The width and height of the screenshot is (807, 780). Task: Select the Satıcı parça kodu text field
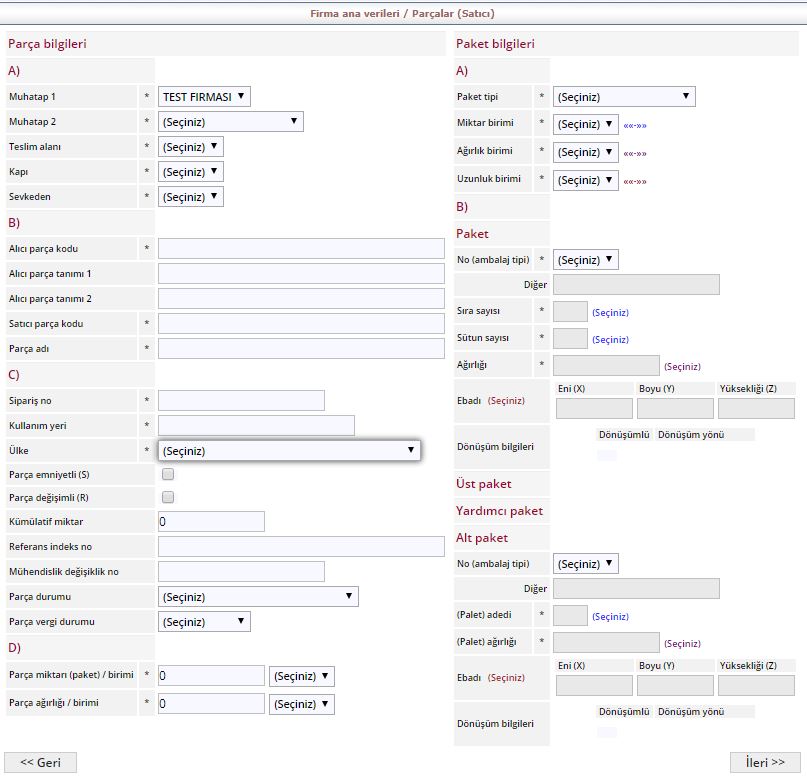click(x=301, y=324)
